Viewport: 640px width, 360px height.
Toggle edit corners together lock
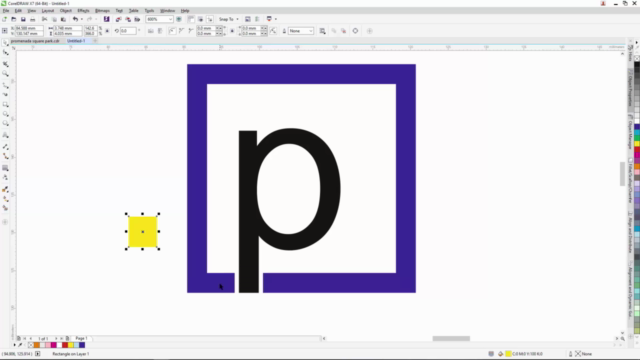232,31
